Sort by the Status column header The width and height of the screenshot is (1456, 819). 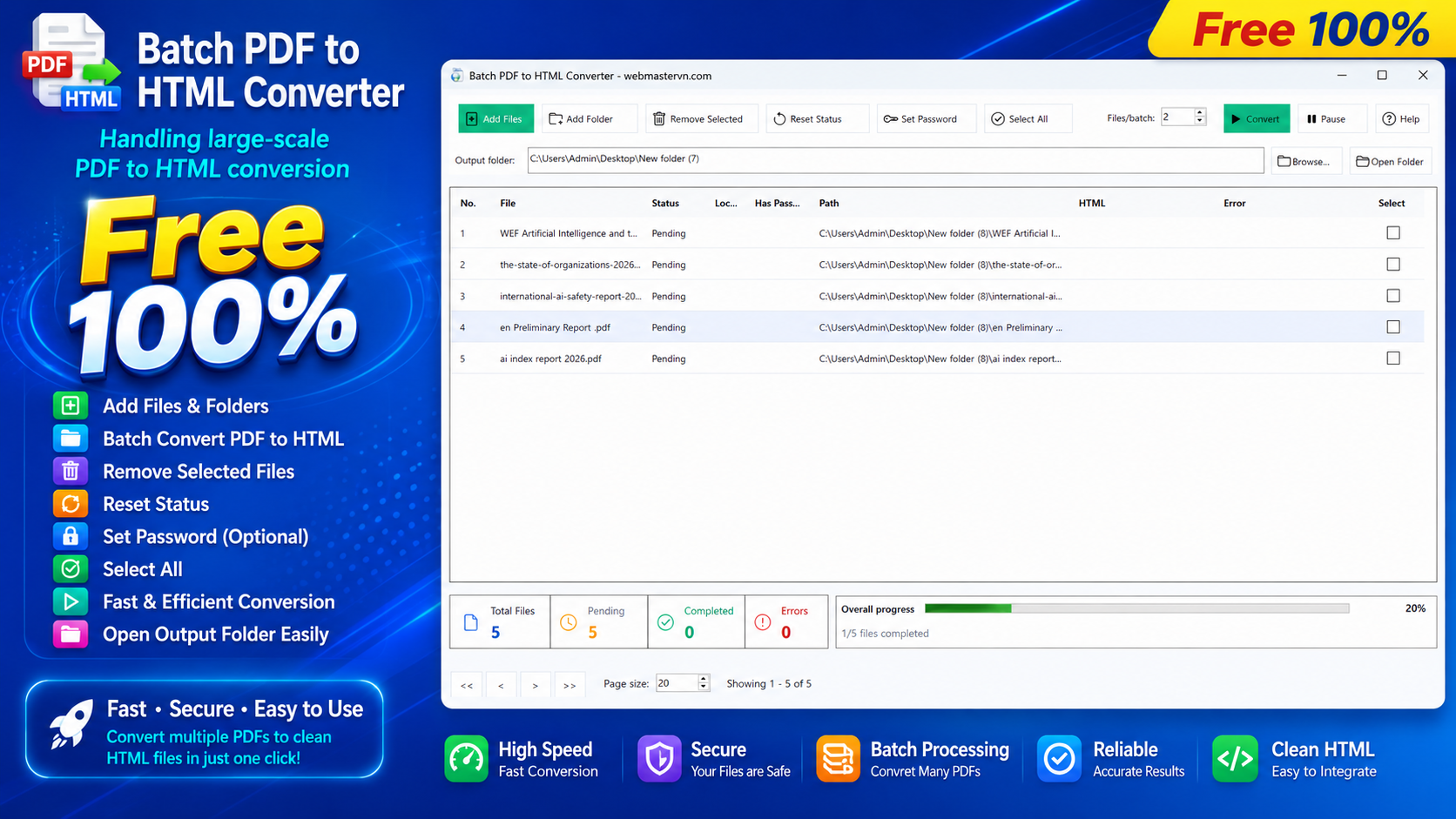[665, 203]
